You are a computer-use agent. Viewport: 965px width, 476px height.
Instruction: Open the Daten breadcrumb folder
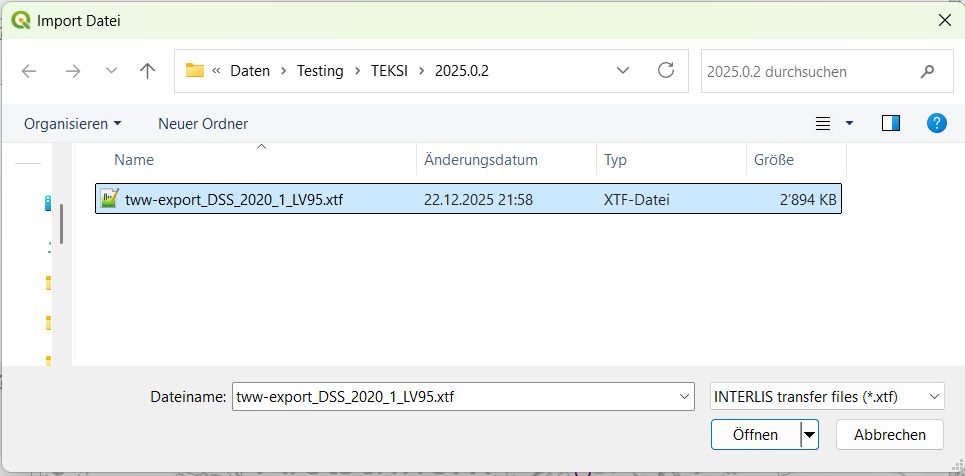(250, 71)
